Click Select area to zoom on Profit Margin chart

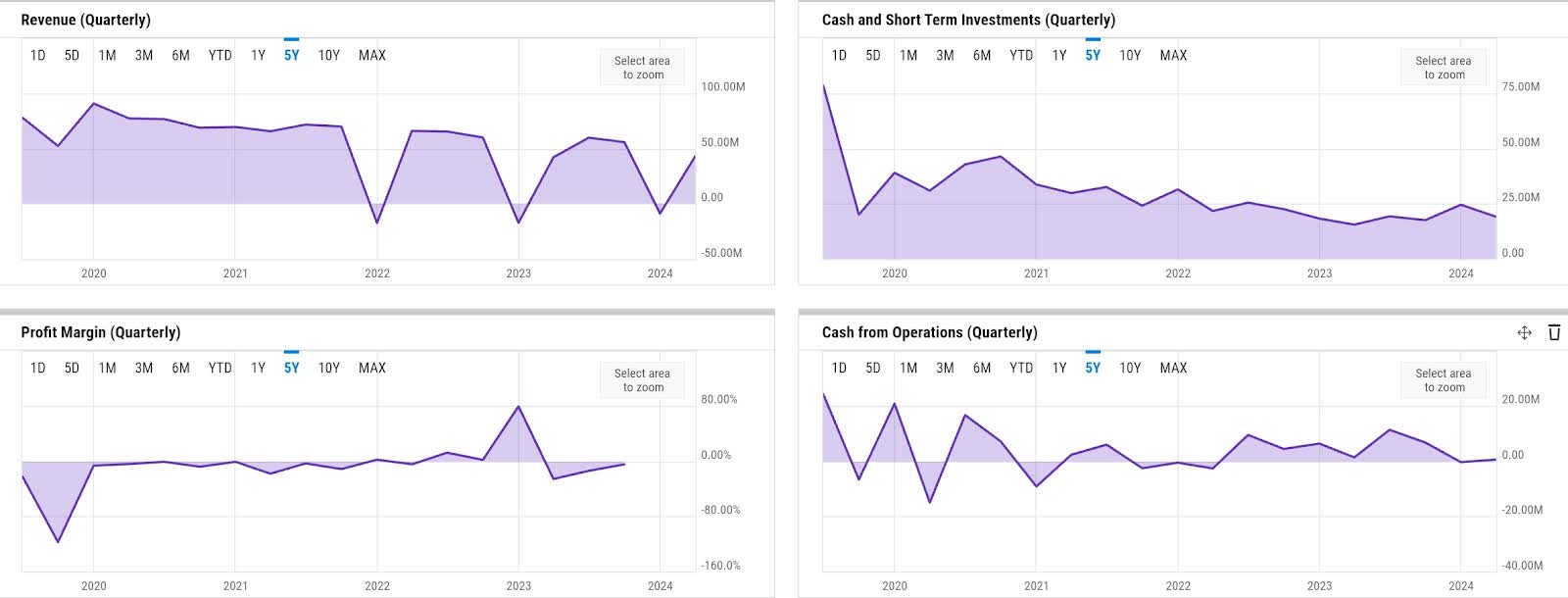(x=642, y=380)
